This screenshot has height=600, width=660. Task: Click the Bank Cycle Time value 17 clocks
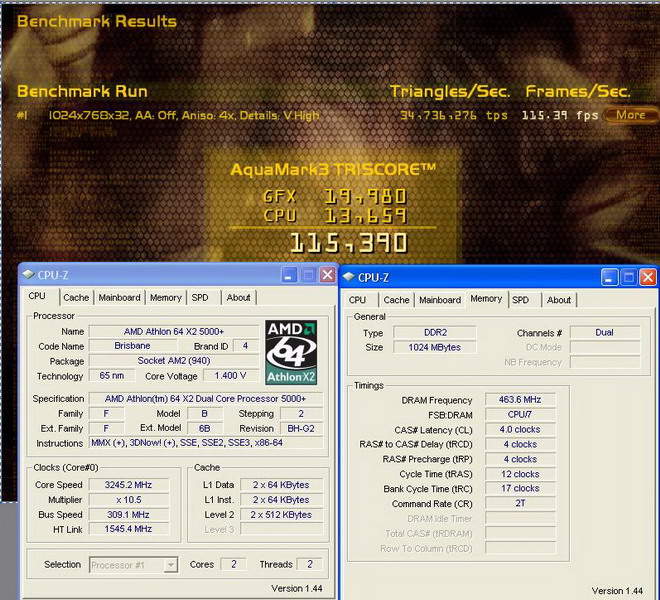tap(520, 488)
